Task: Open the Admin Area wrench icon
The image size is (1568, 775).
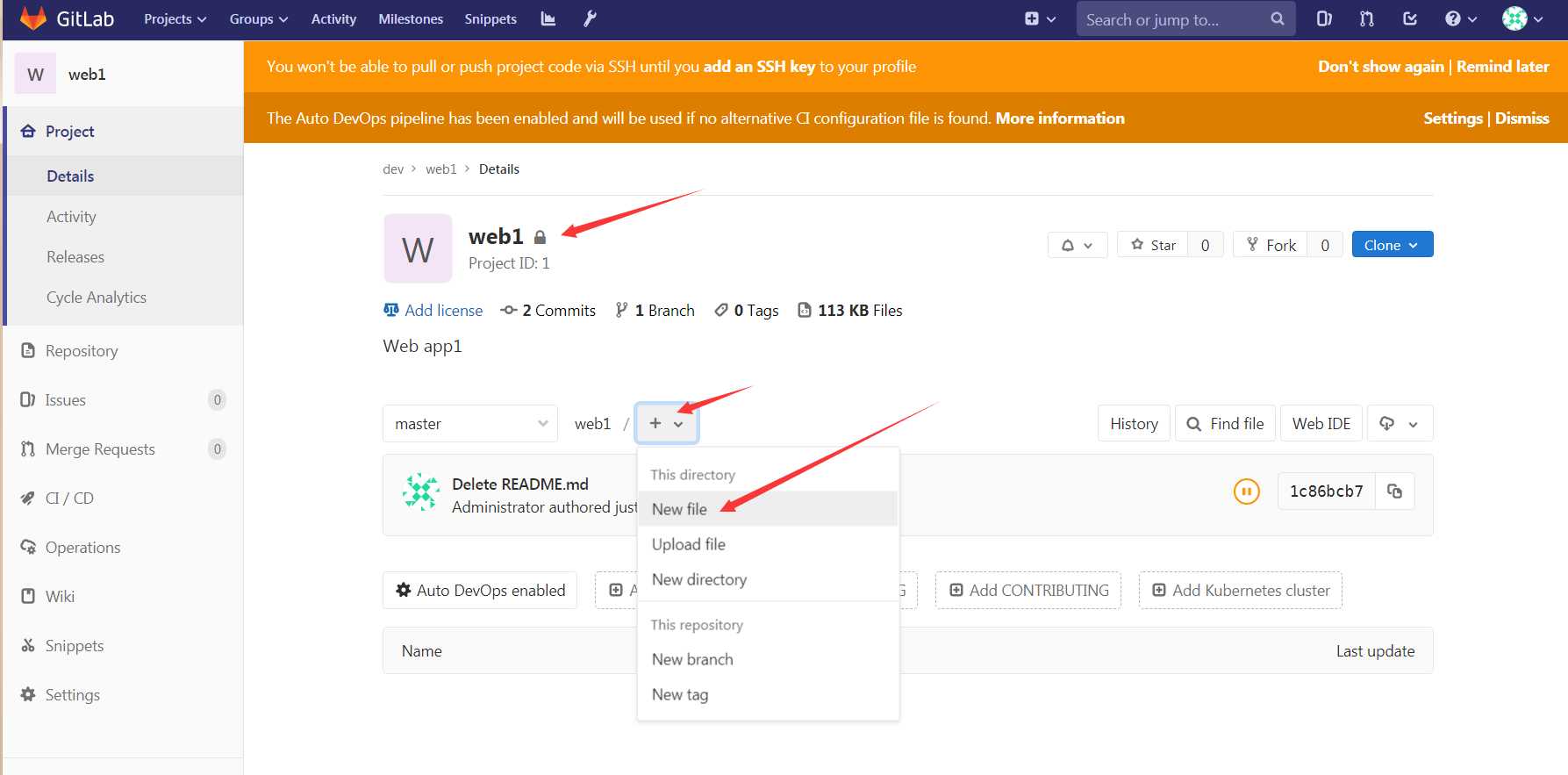Action: 590,18
